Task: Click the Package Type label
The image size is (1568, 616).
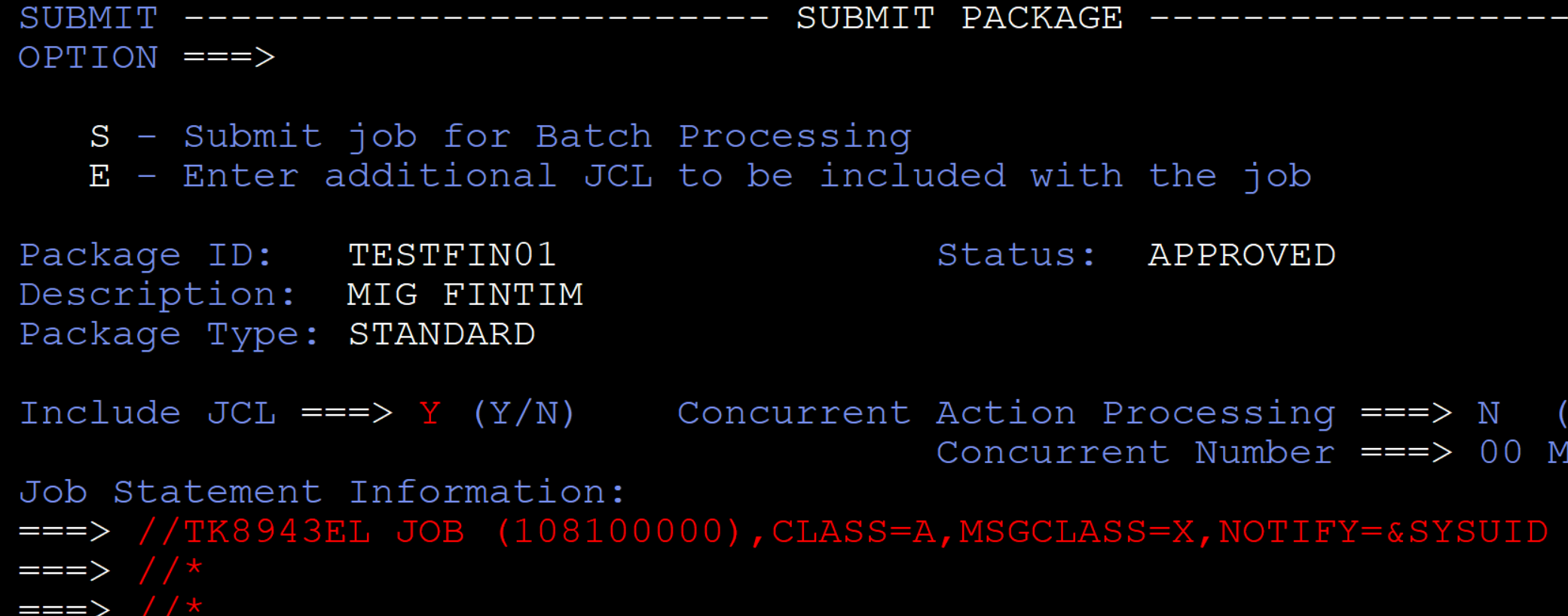Action: click(170, 334)
